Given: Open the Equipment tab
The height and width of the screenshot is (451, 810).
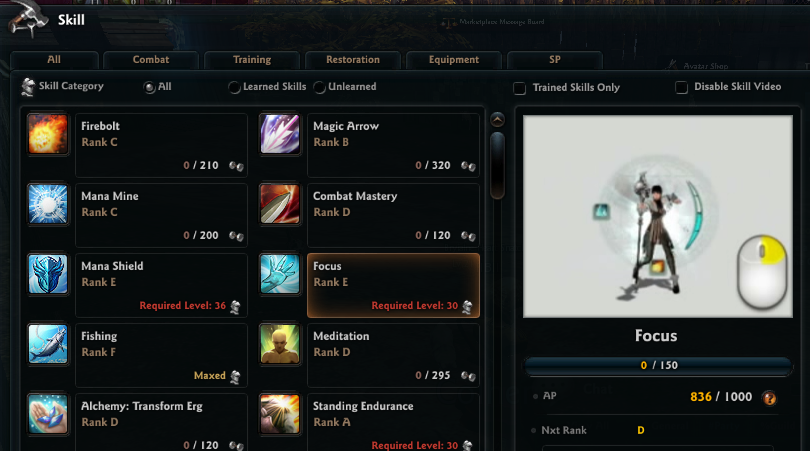Looking at the screenshot, I should [454, 60].
